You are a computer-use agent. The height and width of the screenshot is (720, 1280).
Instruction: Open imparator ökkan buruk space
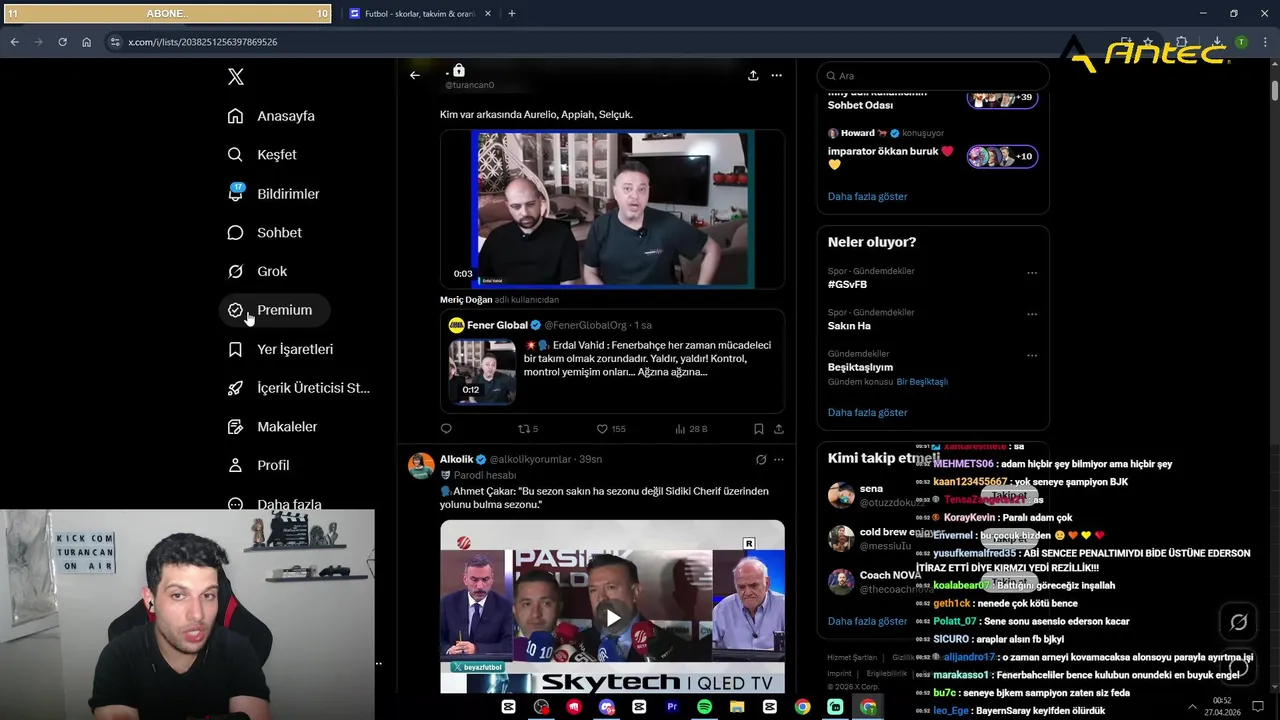click(x=890, y=157)
